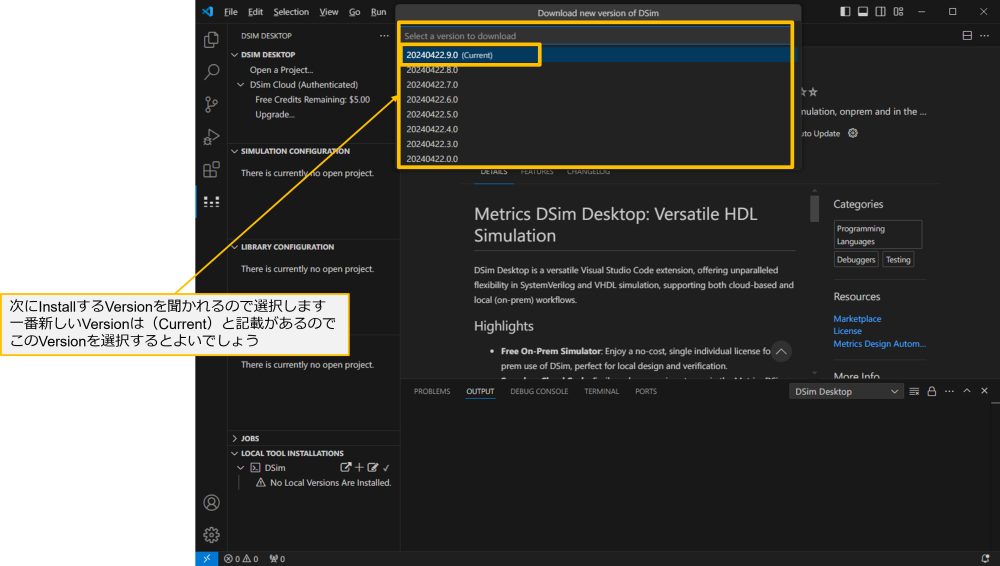Open the Run menu
1000x566 pixels.
coord(378,11)
